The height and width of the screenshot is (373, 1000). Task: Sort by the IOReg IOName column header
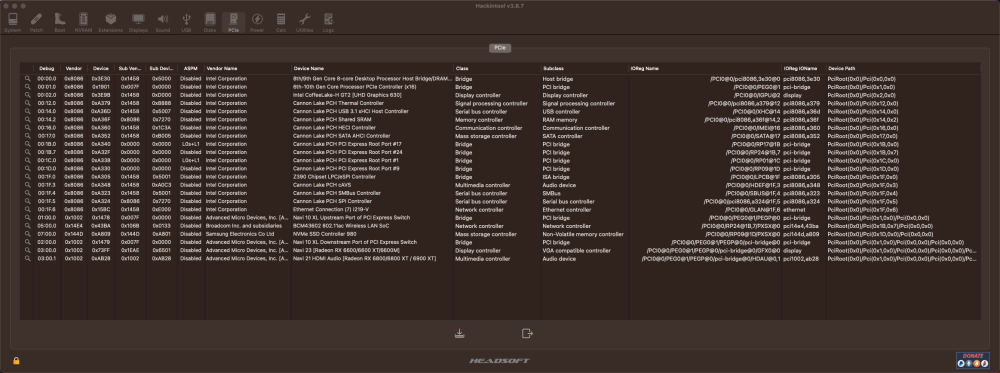point(804,68)
